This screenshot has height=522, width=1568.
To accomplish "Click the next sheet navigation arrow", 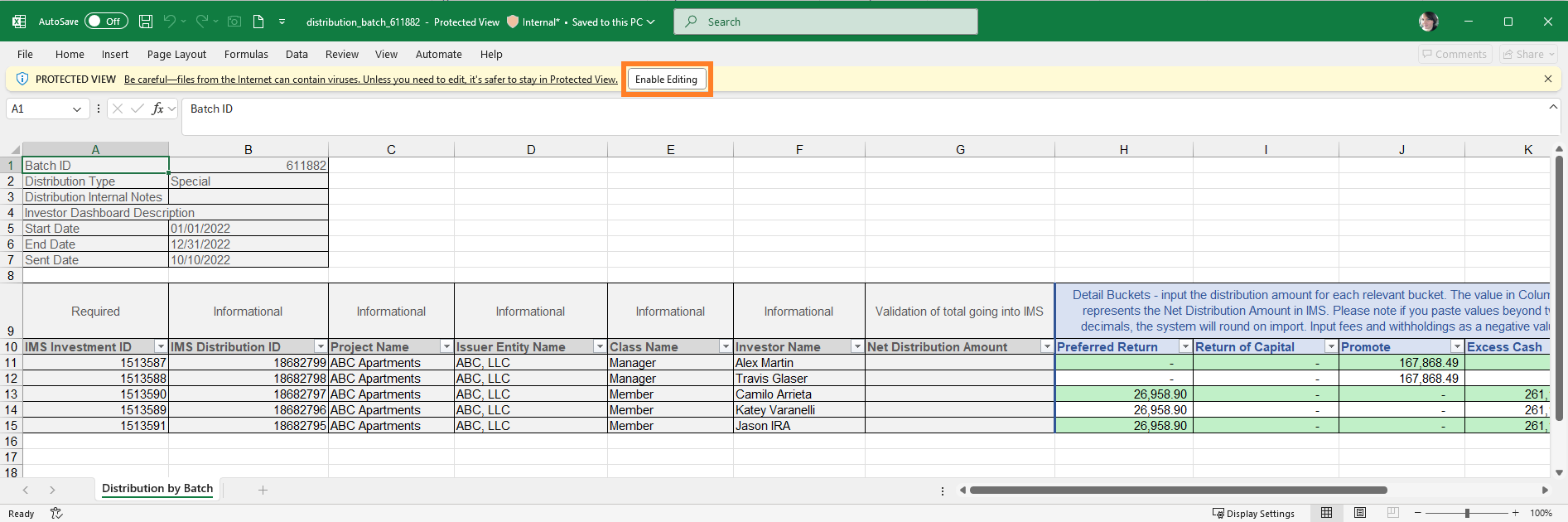I will click(x=52, y=490).
